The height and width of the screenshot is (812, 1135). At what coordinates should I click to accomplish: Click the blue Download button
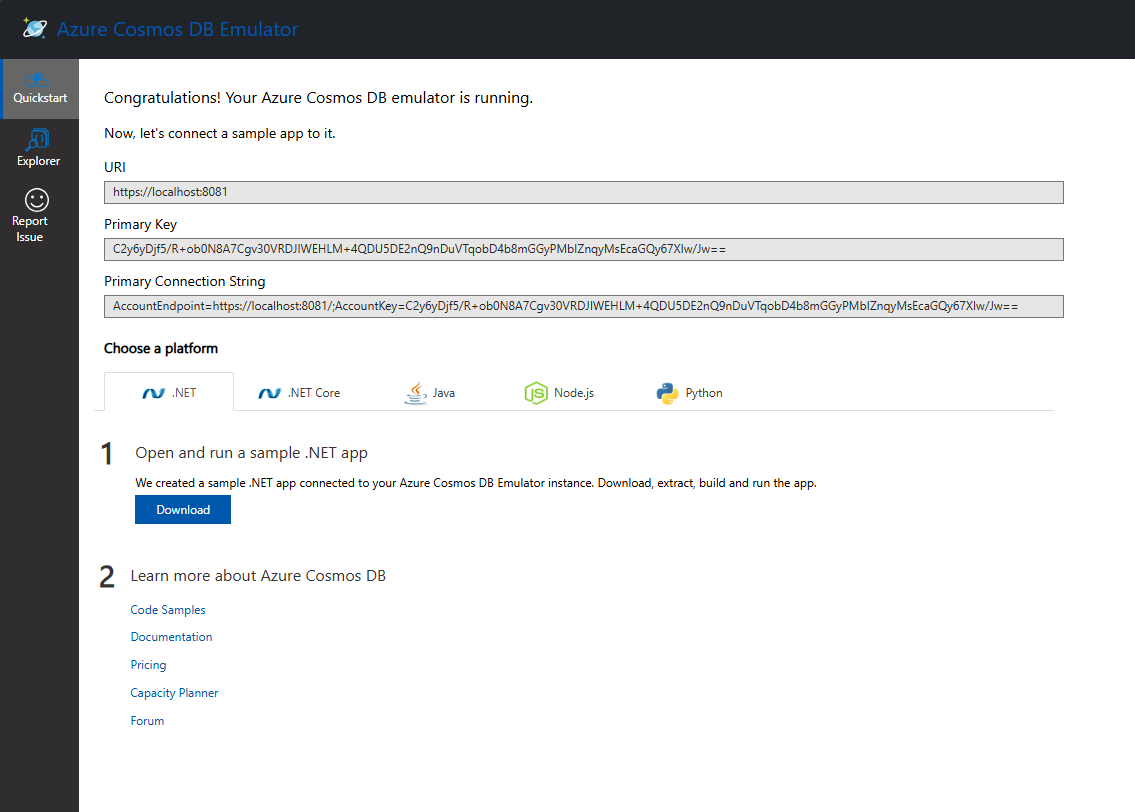(x=183, y=509)
